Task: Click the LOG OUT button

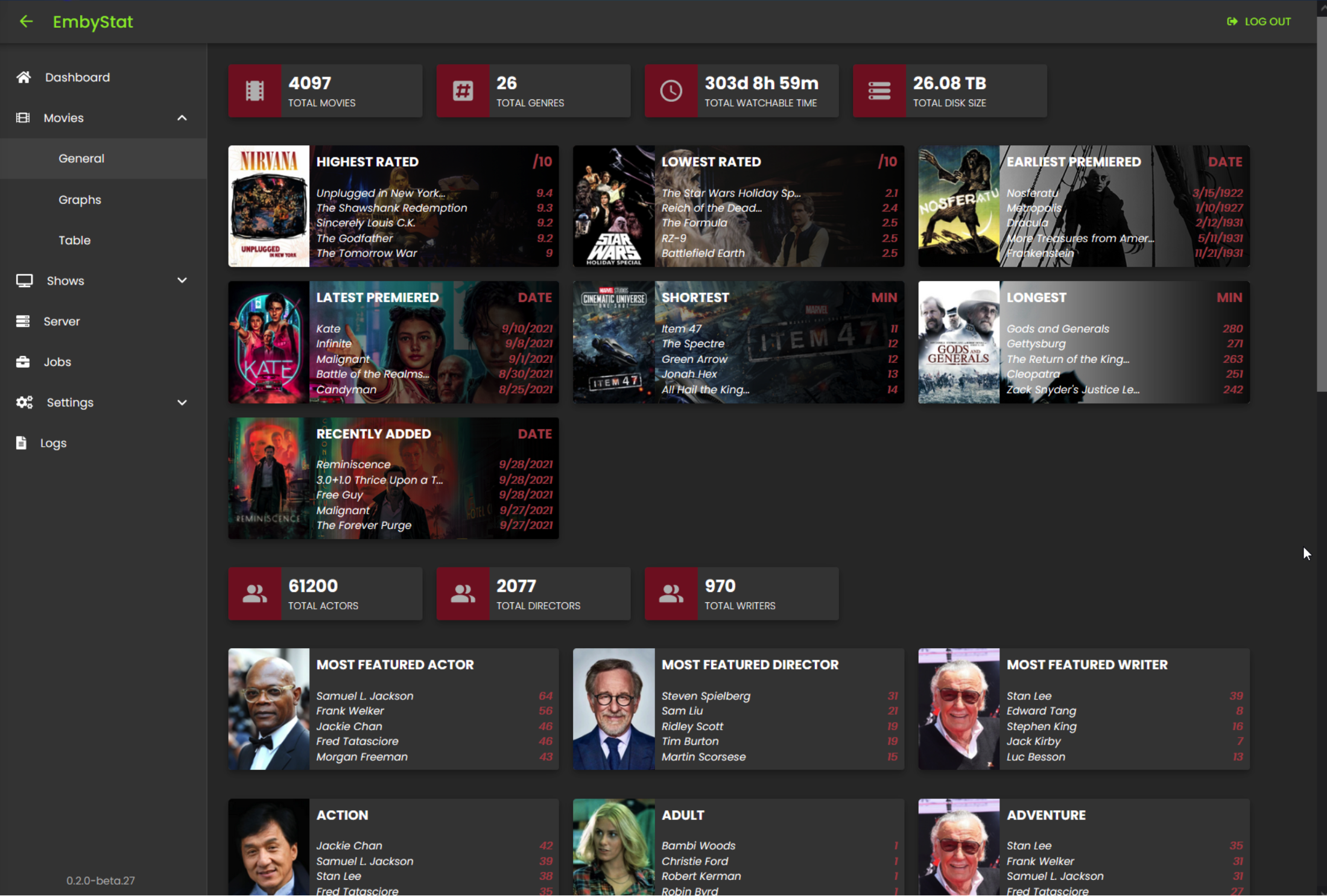Action: pyautogui.click(x=1259, y=22)
